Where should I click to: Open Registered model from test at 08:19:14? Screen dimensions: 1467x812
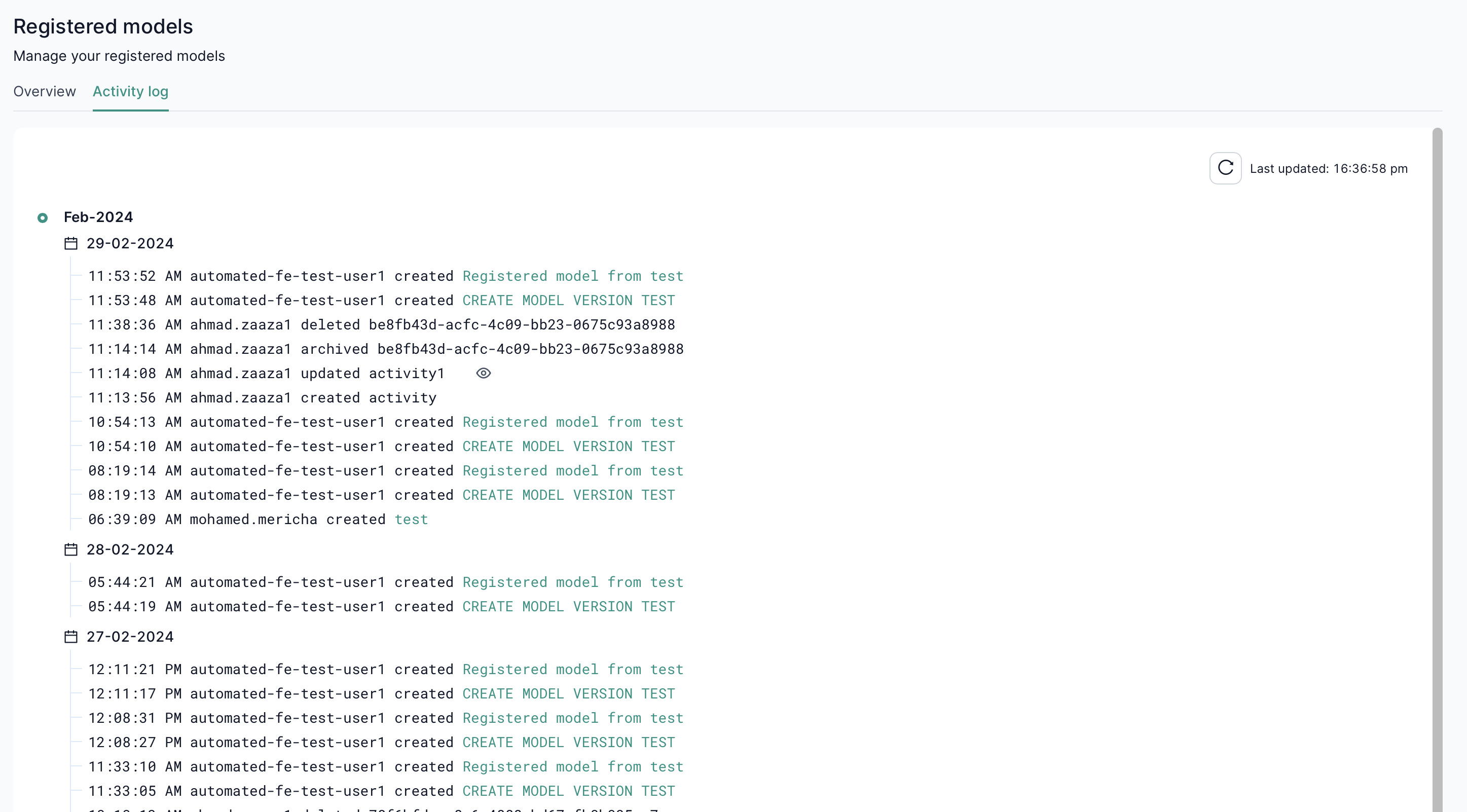coord(573,470)
